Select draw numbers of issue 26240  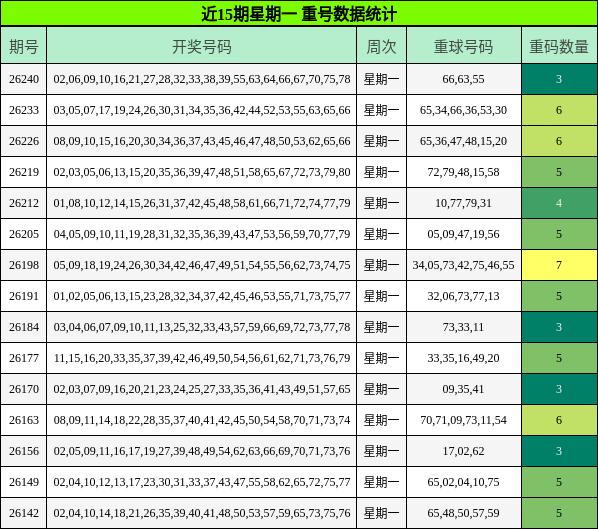(x=202, y=79)
